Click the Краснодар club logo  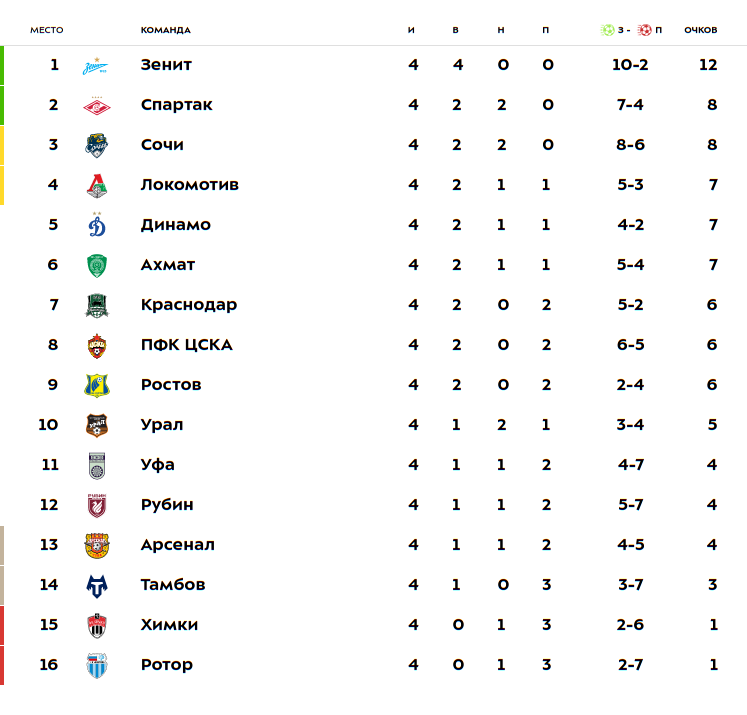97,305
